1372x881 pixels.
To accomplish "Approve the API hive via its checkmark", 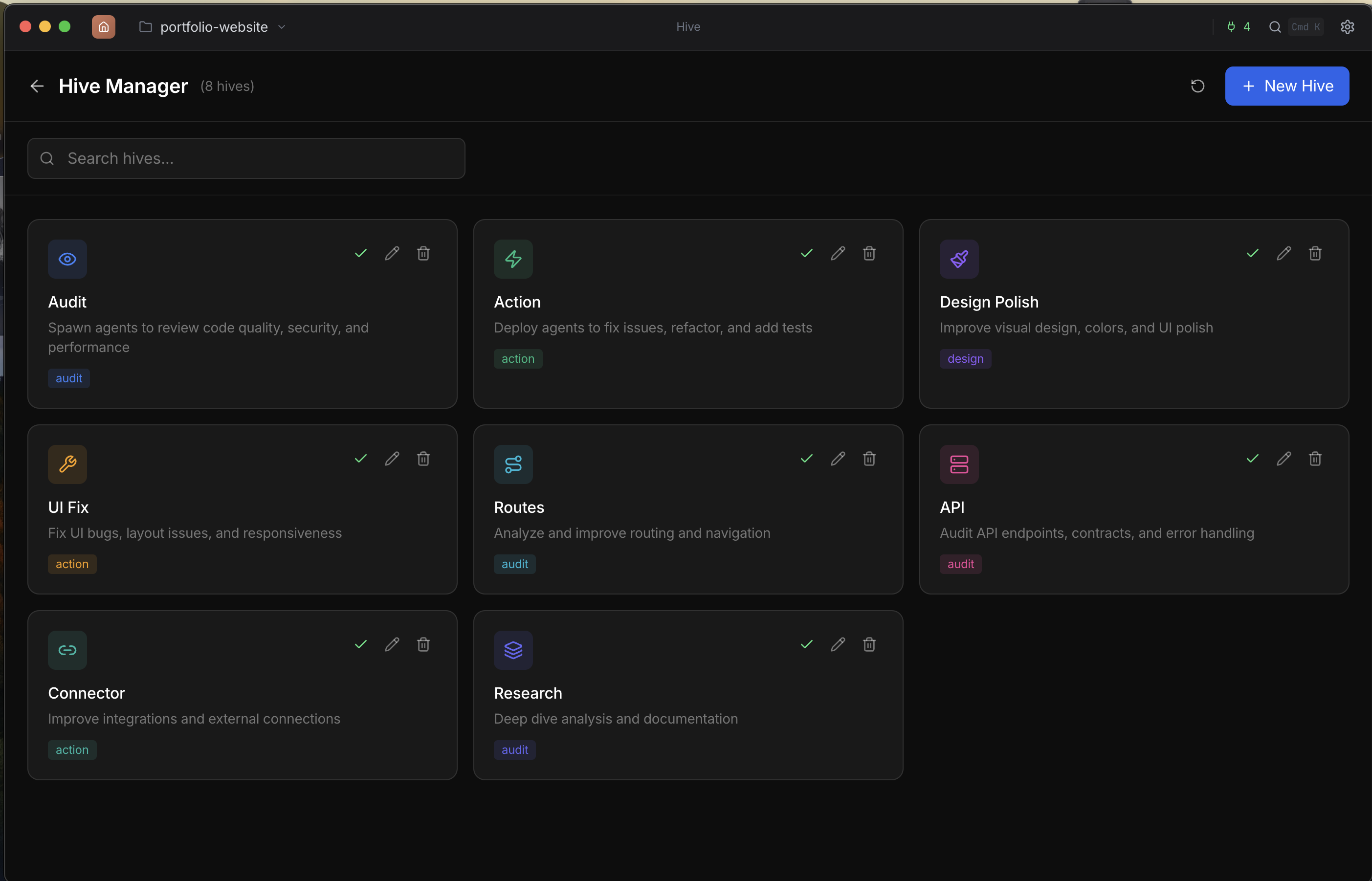I will 1252,458.
